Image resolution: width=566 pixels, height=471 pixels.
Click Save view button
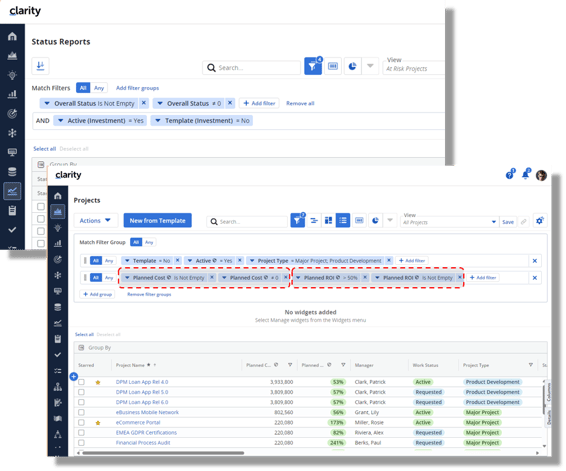(x=508, y=222)
